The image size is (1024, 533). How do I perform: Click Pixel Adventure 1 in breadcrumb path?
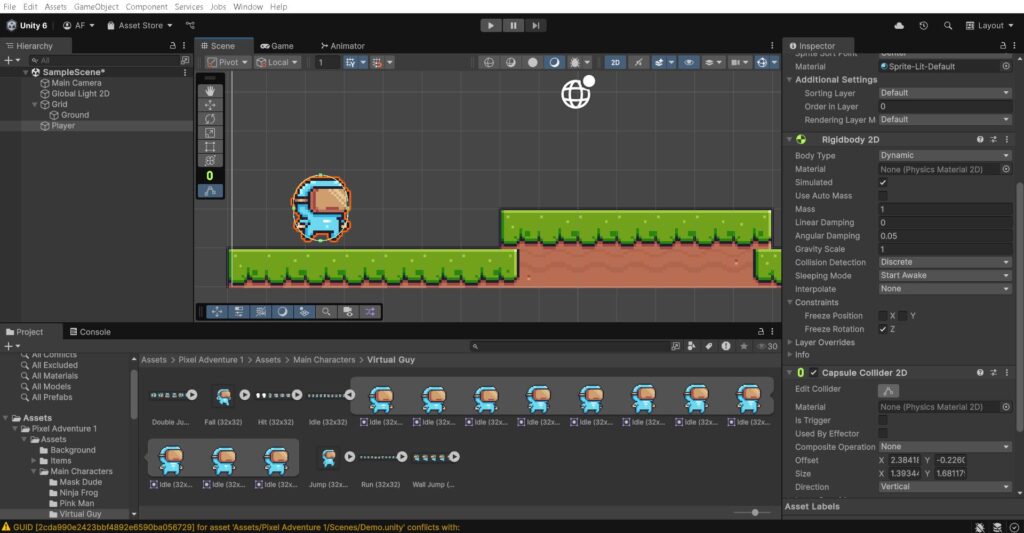[211, 360]
